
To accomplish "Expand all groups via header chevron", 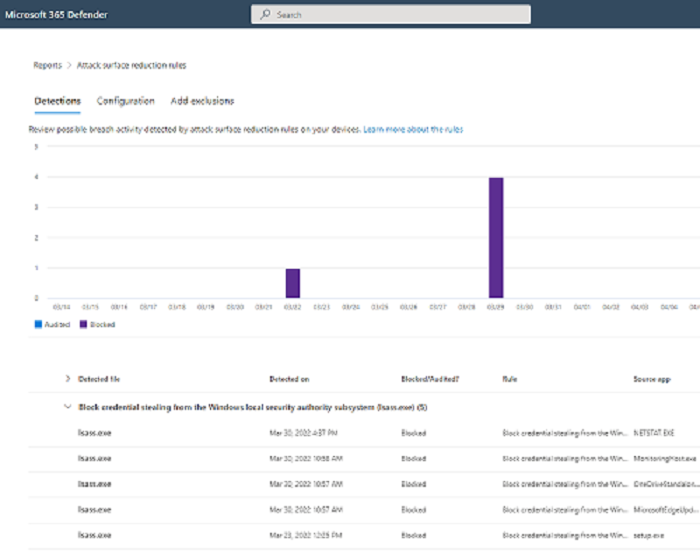I will pyautogui.click(x=67, y=379).
